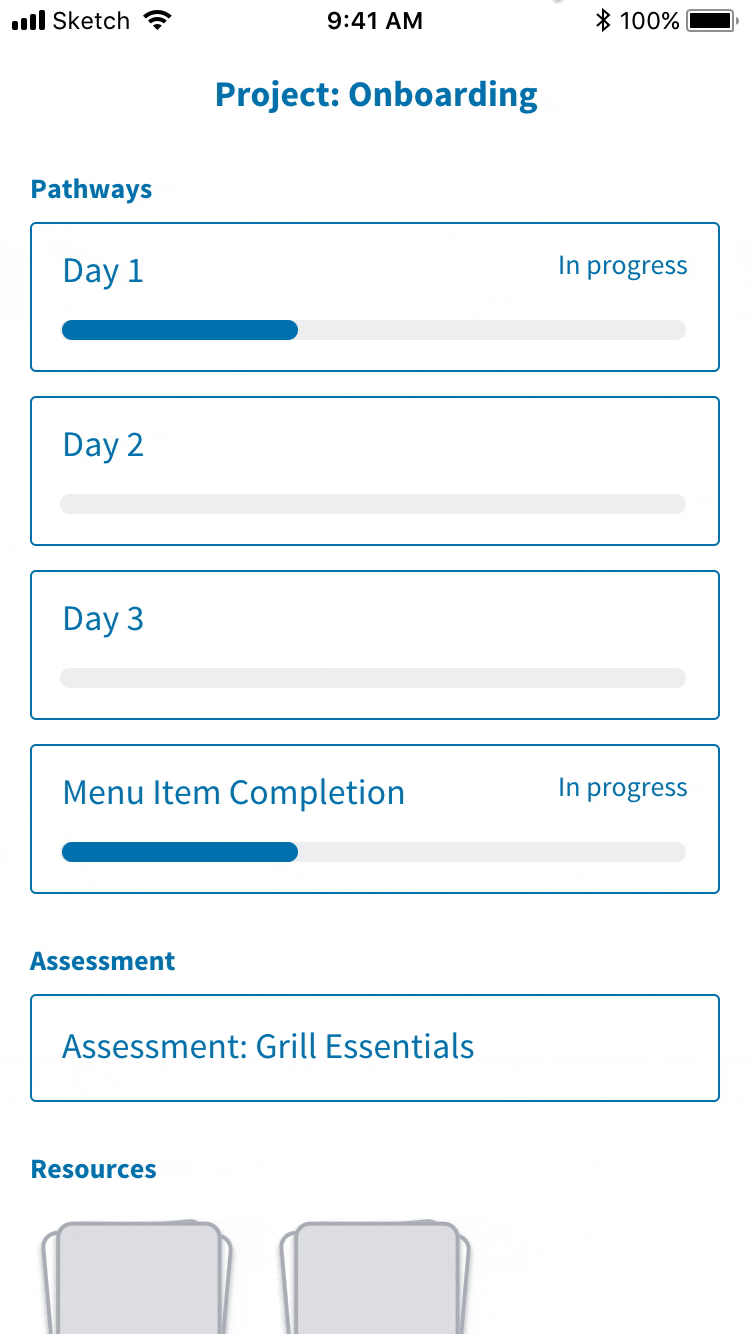This screenshot has width=750, height=1334.
Task: Open the Menu Item Completion pathway
Action: (375, 819)
